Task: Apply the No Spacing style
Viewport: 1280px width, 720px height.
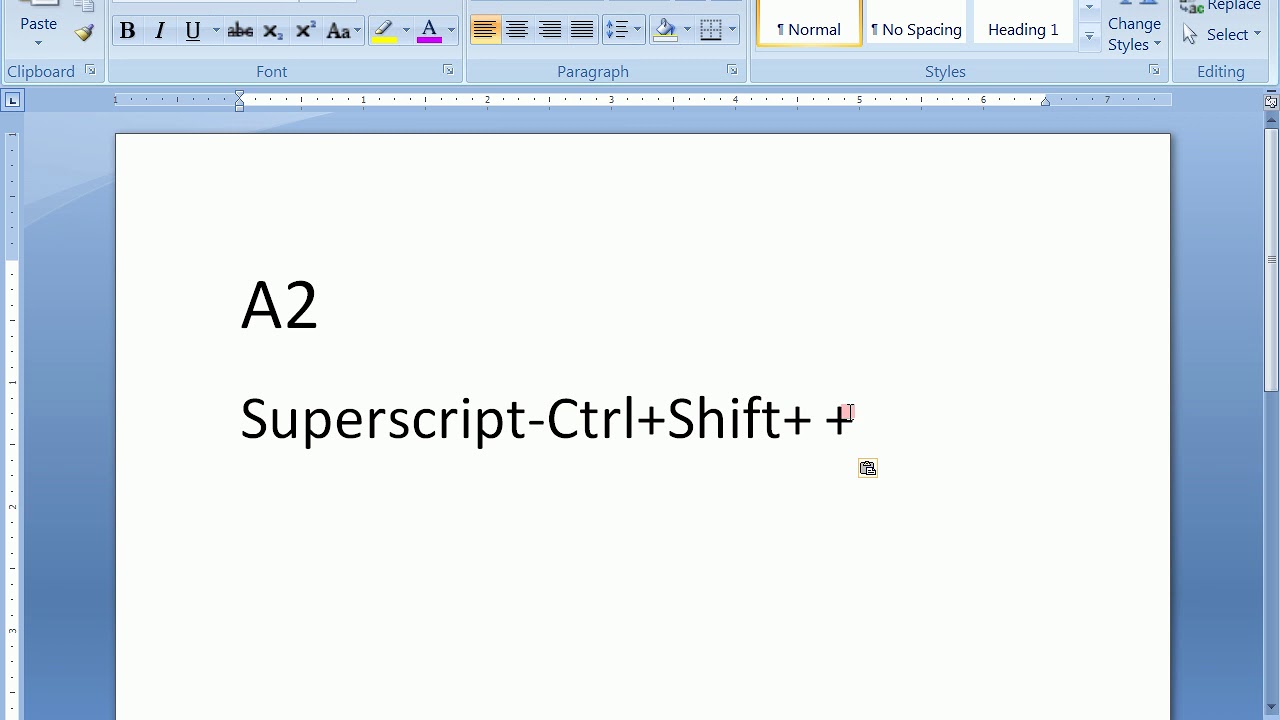Action: pyautogui.click(x=916, y=30)
